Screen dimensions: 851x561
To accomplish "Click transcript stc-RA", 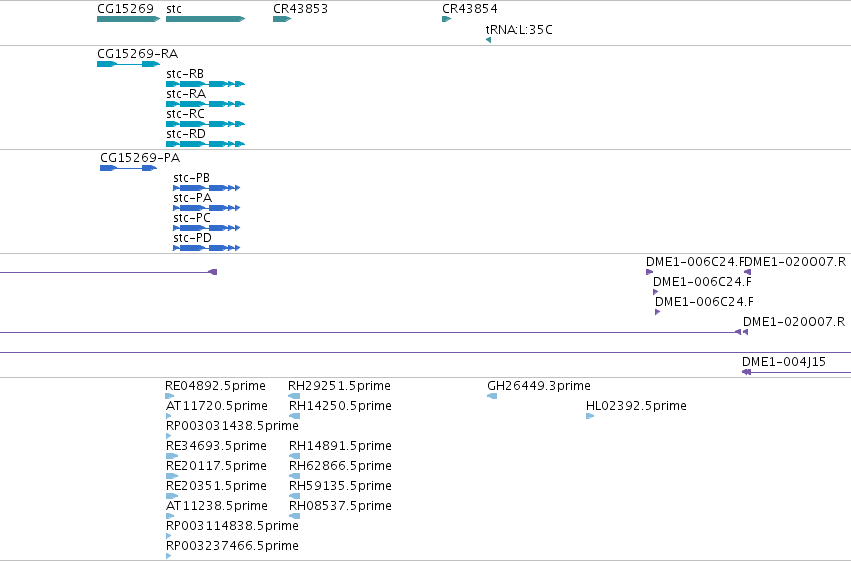I will (x=206, y=104).
